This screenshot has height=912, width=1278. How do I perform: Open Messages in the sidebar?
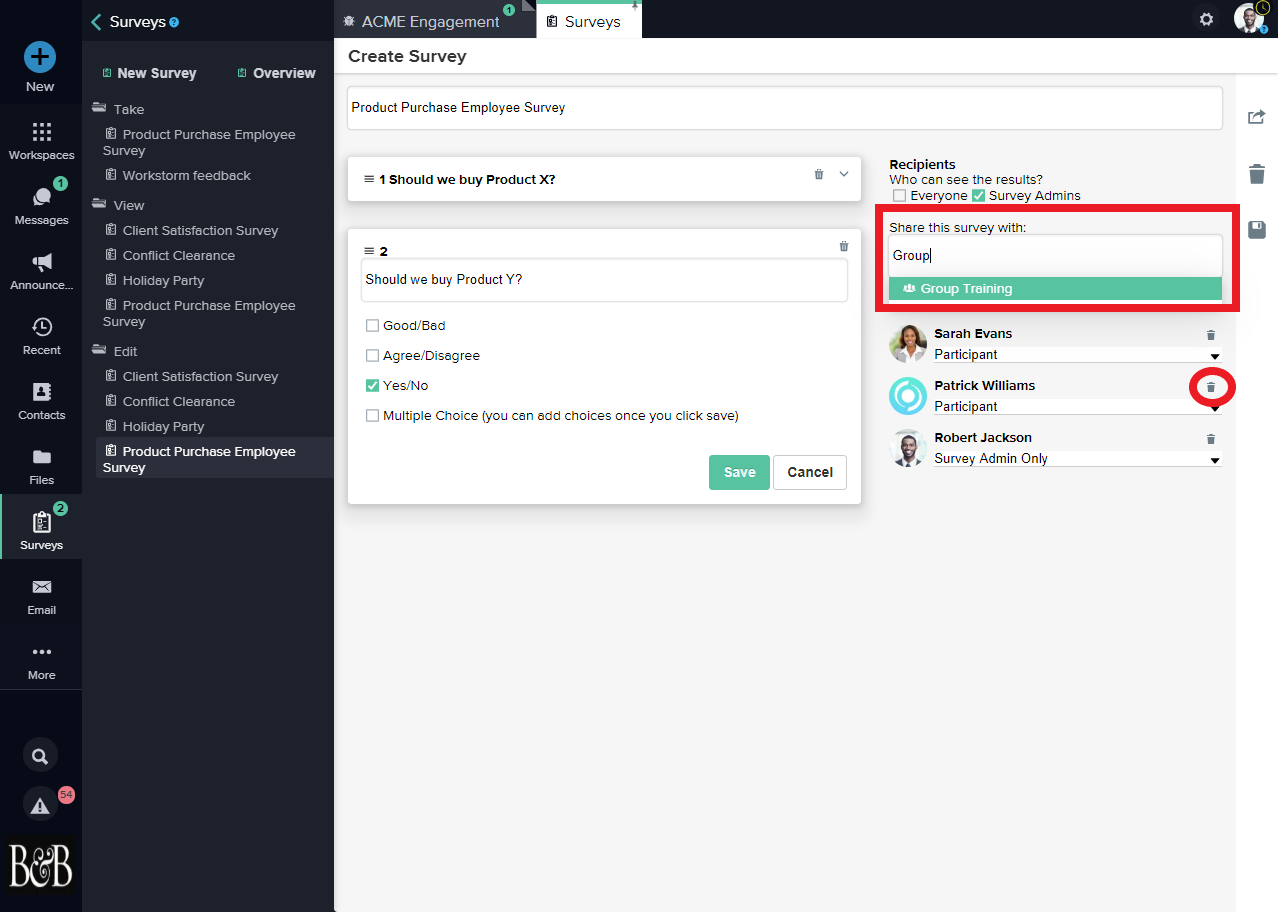click(x=41, y=197)
